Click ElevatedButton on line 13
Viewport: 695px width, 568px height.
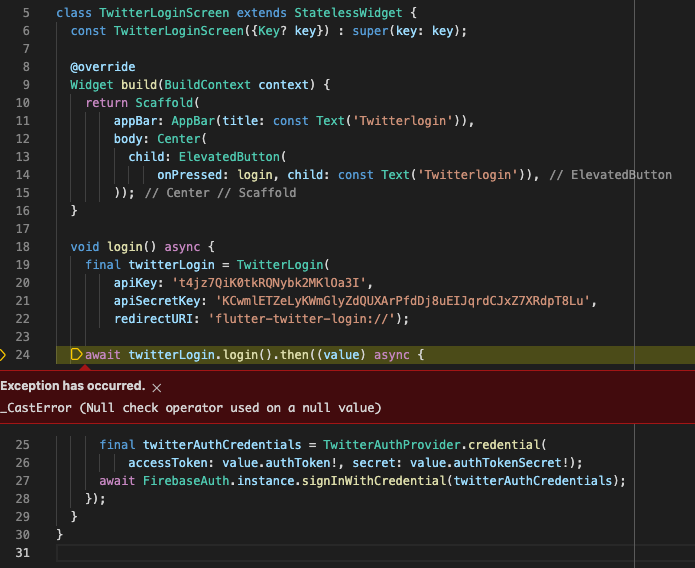(x=229, y=157)
